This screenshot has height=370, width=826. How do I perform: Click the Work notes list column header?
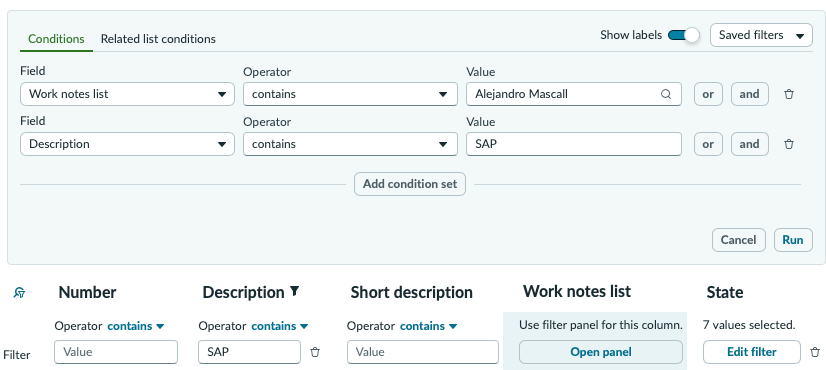(577, 291)
